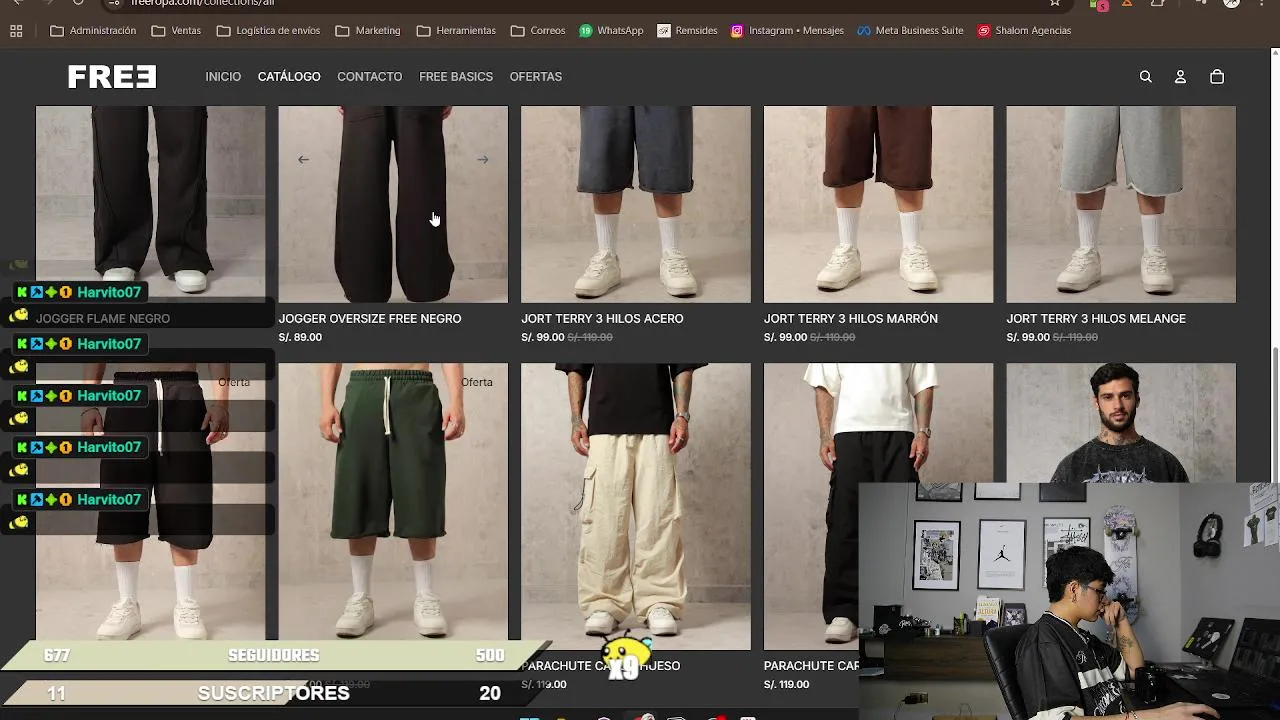Click the browser address bar URL
The height and width of the screenshot is (720, 1280).
pos(202,3)
